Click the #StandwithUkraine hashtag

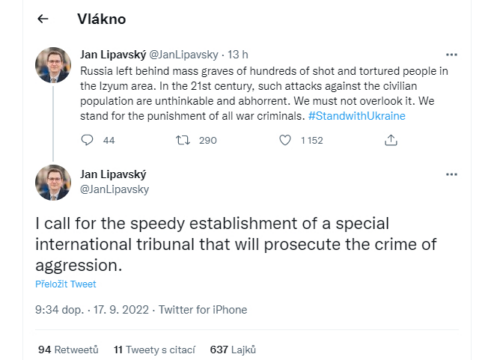(x=357, y=116)
